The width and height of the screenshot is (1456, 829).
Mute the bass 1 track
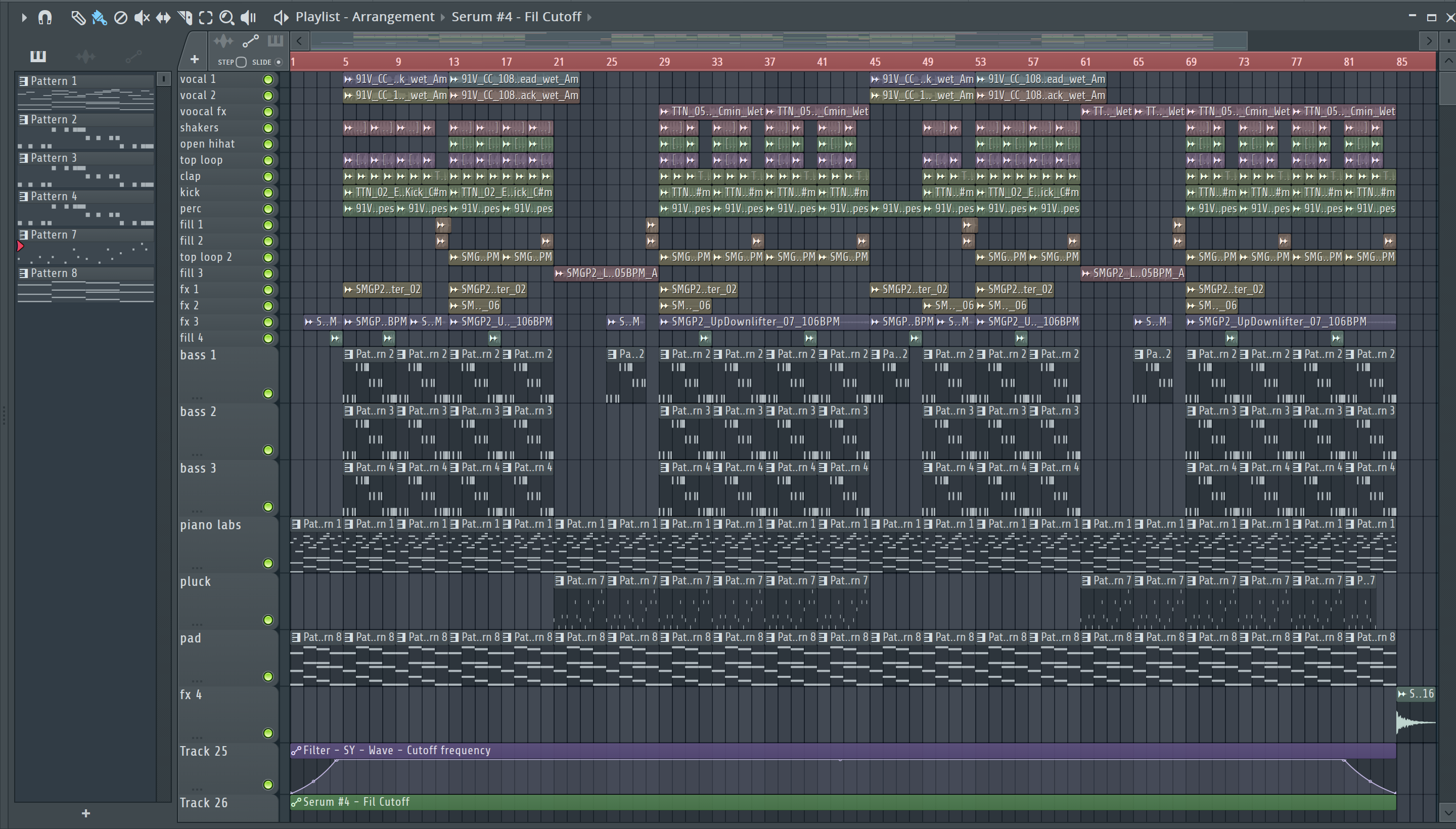coord(267,393)
